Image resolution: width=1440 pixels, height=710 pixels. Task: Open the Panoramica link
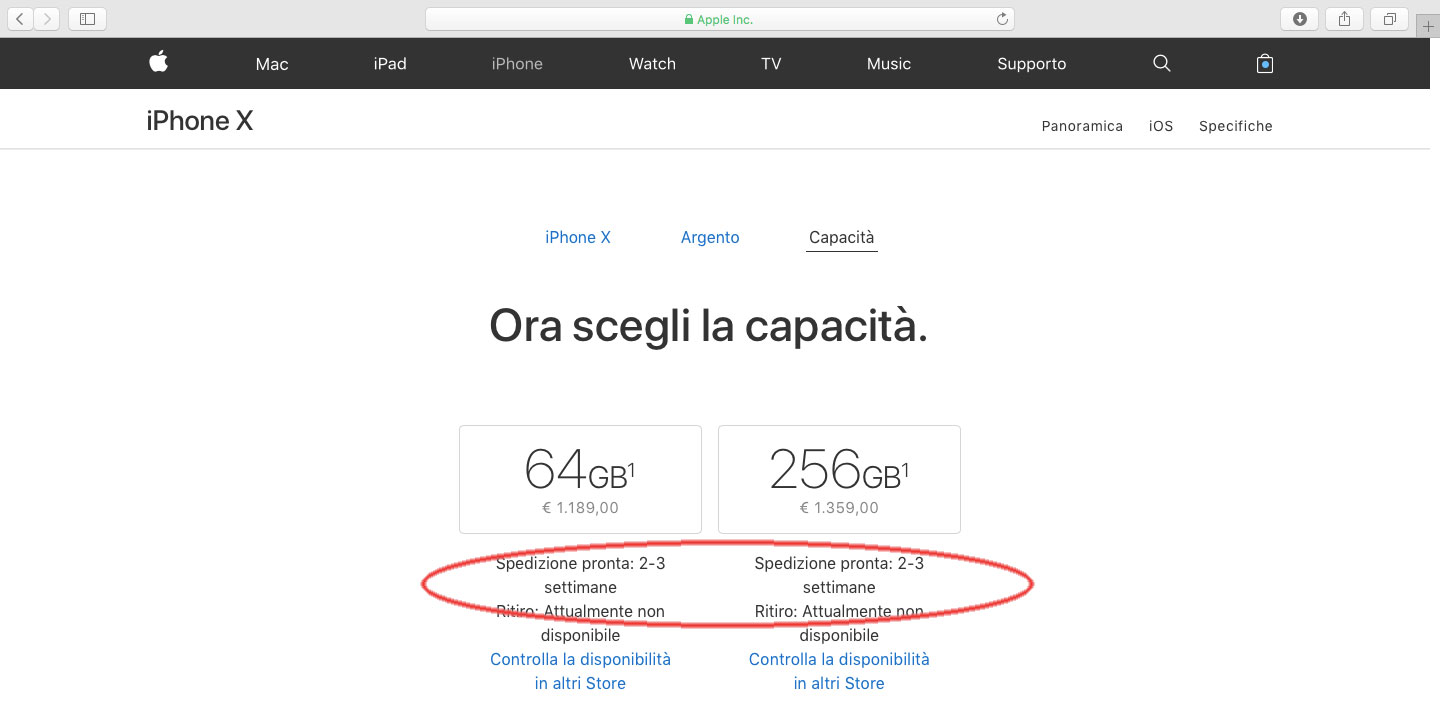pyautogui.click(x=1082, y=126)
